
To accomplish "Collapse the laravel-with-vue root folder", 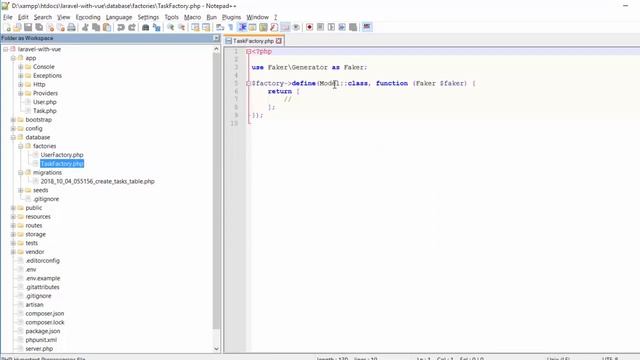I will (6, 49).
